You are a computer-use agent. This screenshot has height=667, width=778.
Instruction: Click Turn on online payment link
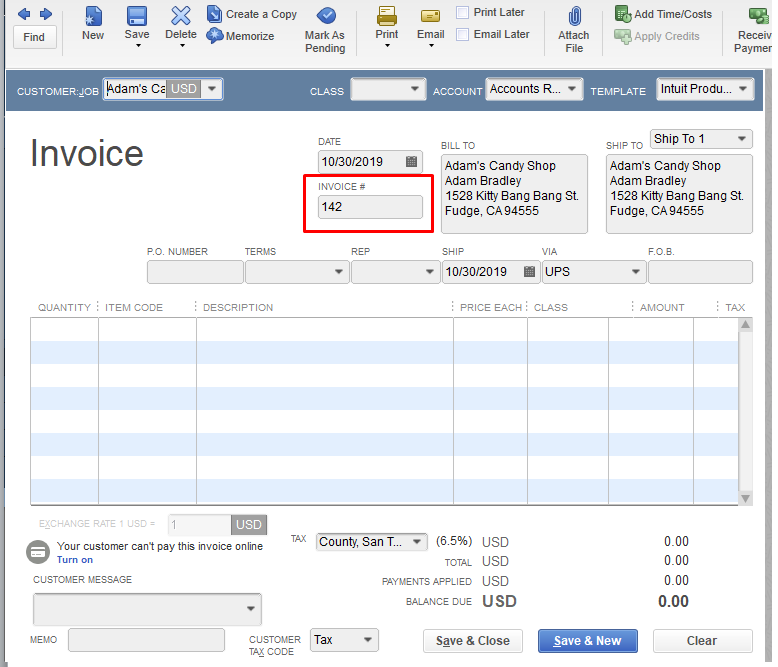point(75,560)
